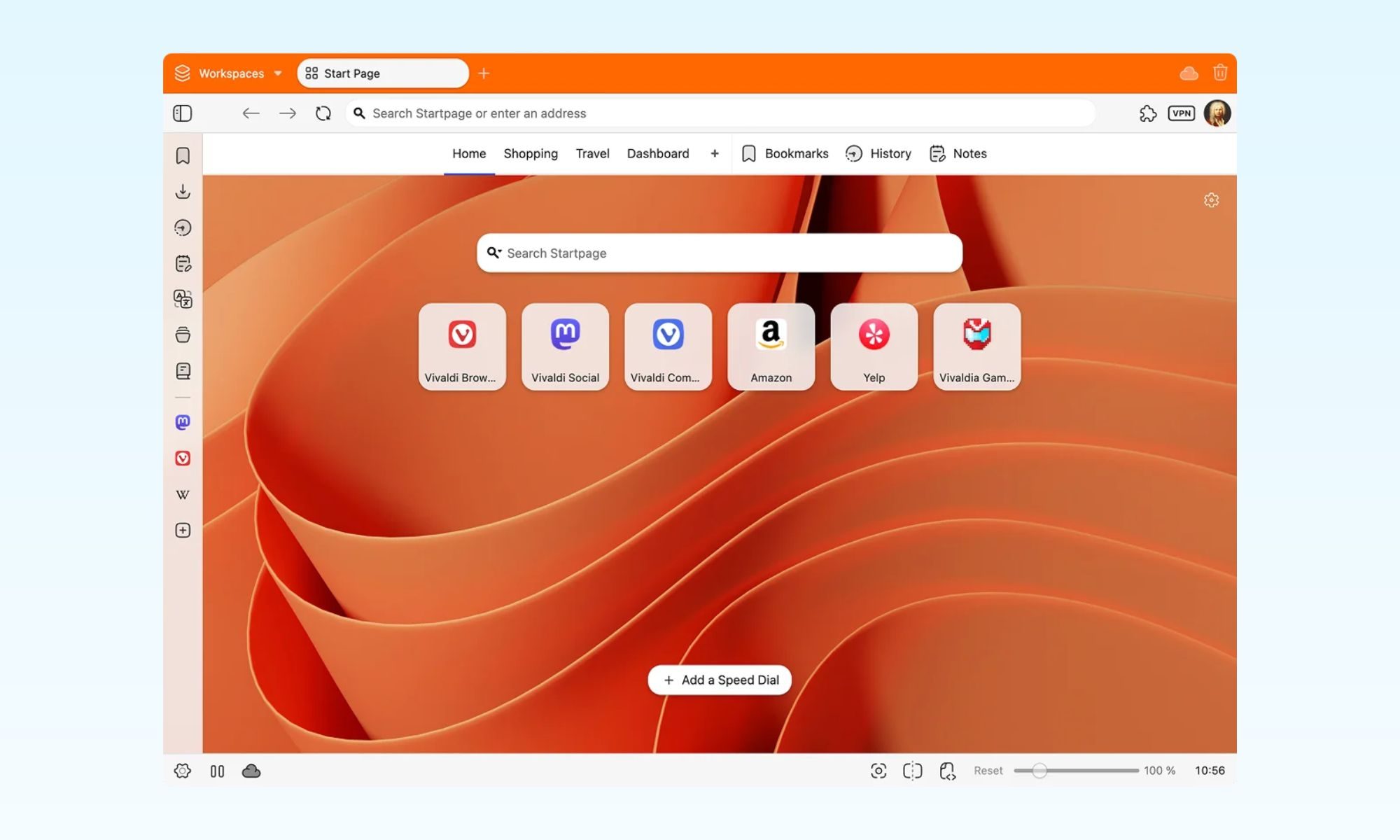1400x840 pixels.
Task: Toggle tab tiling in status bar
Action: 218,771
